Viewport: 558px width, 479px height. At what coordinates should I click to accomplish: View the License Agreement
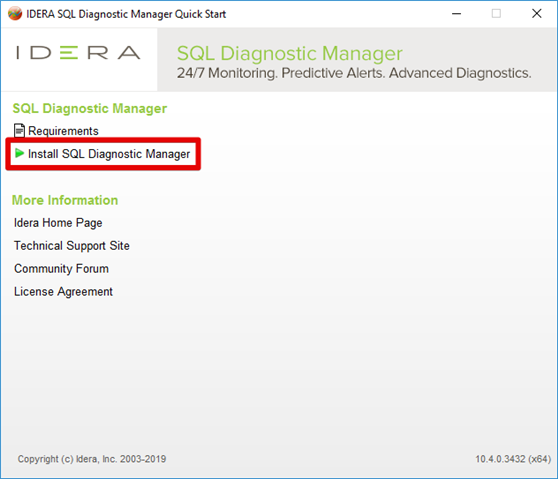tap(63, 292)
